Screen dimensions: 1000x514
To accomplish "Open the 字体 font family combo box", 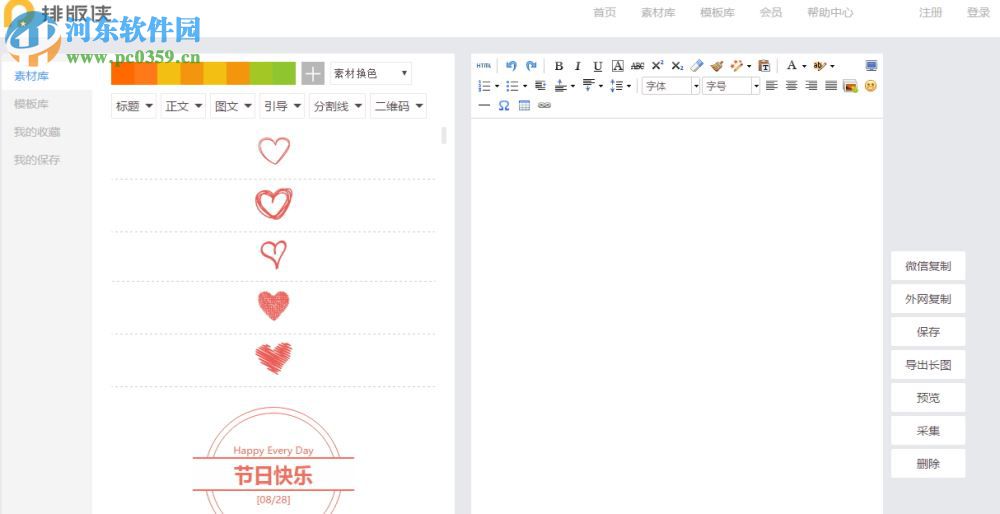I will coord(671,85).
